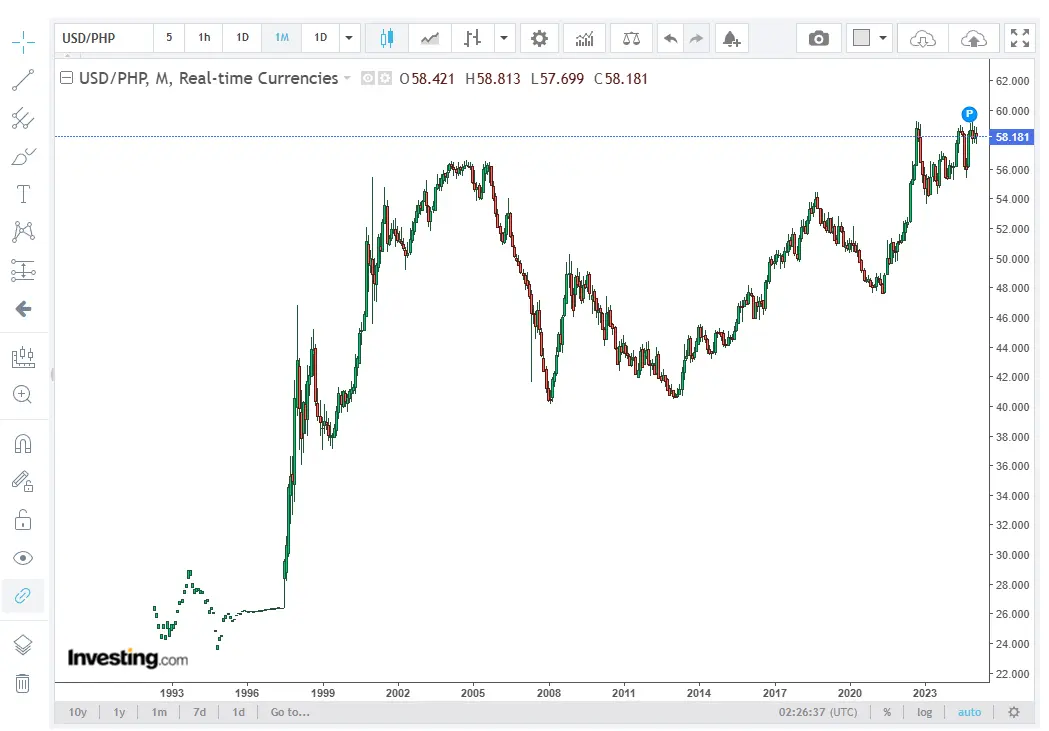Set range to 1y
Image resolution: width=1049 pixels, height=731 pixels.
[119, 712]
